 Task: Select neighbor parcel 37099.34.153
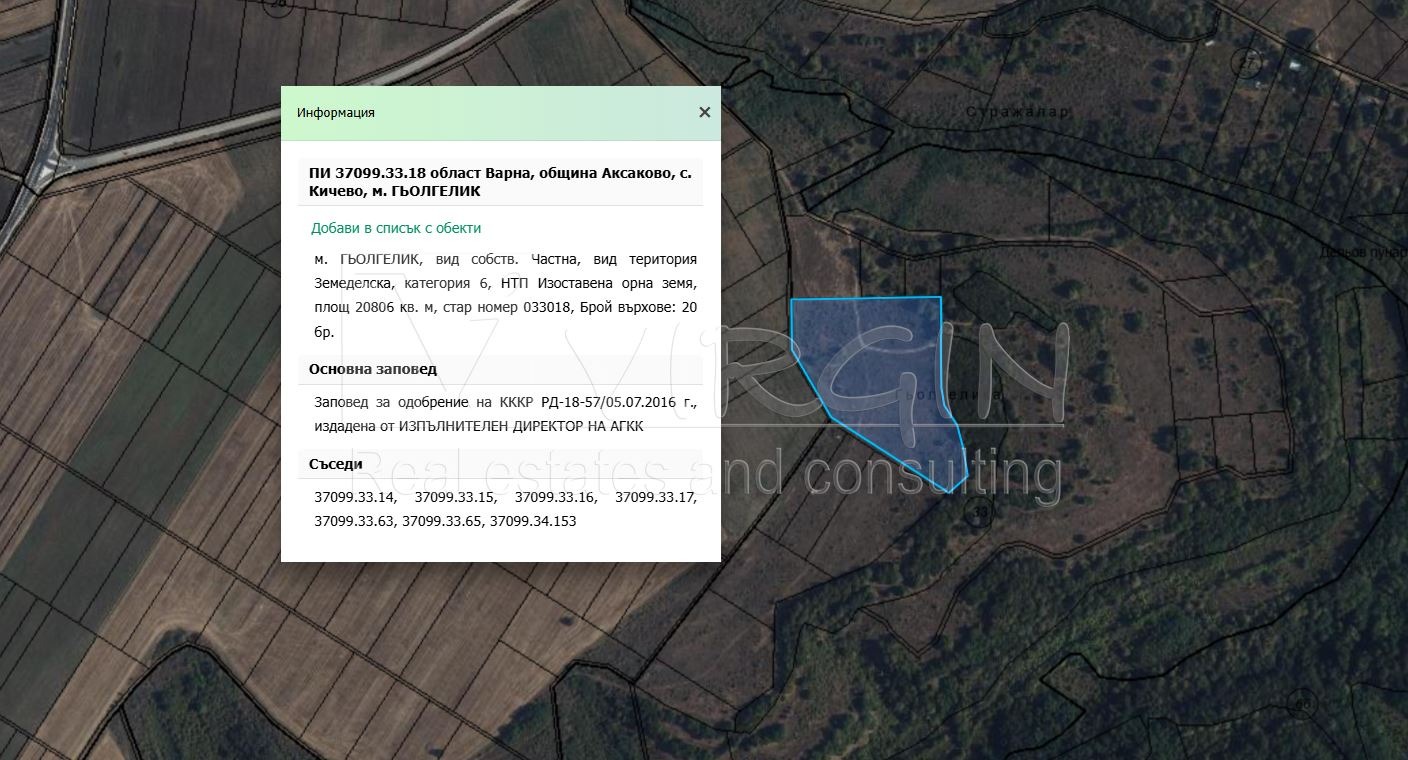[532, 520]
